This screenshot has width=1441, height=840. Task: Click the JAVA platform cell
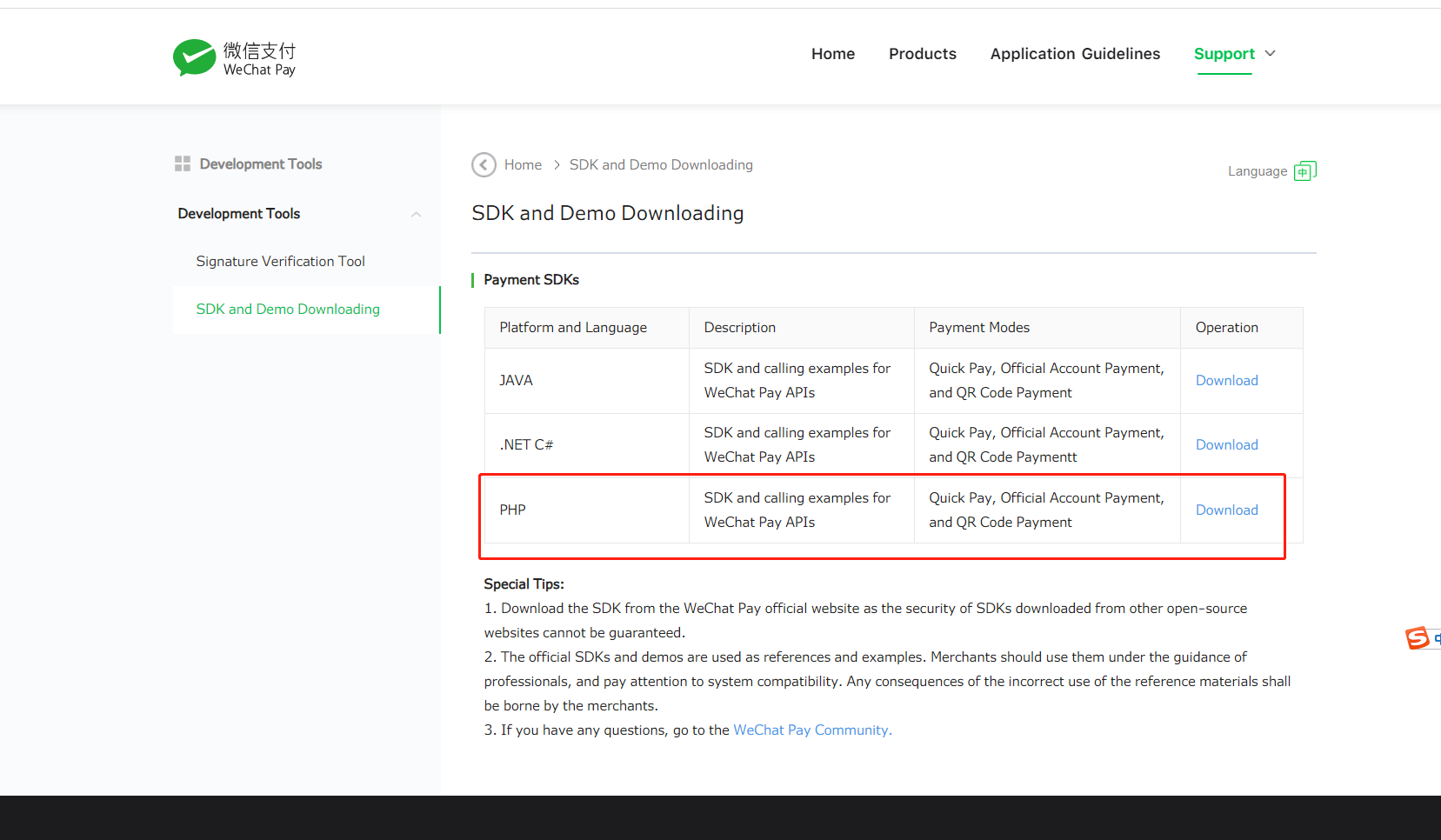tap(587, 381)
